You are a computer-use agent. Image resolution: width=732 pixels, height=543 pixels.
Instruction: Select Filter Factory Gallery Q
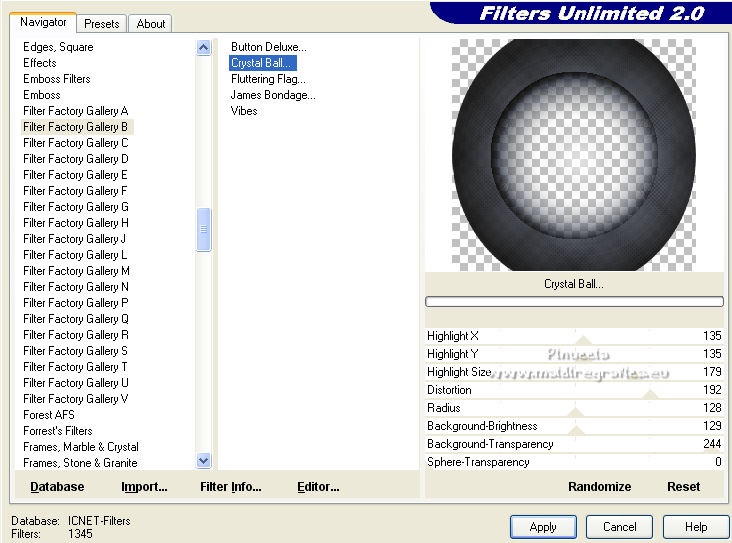click(x=76, y=319)
